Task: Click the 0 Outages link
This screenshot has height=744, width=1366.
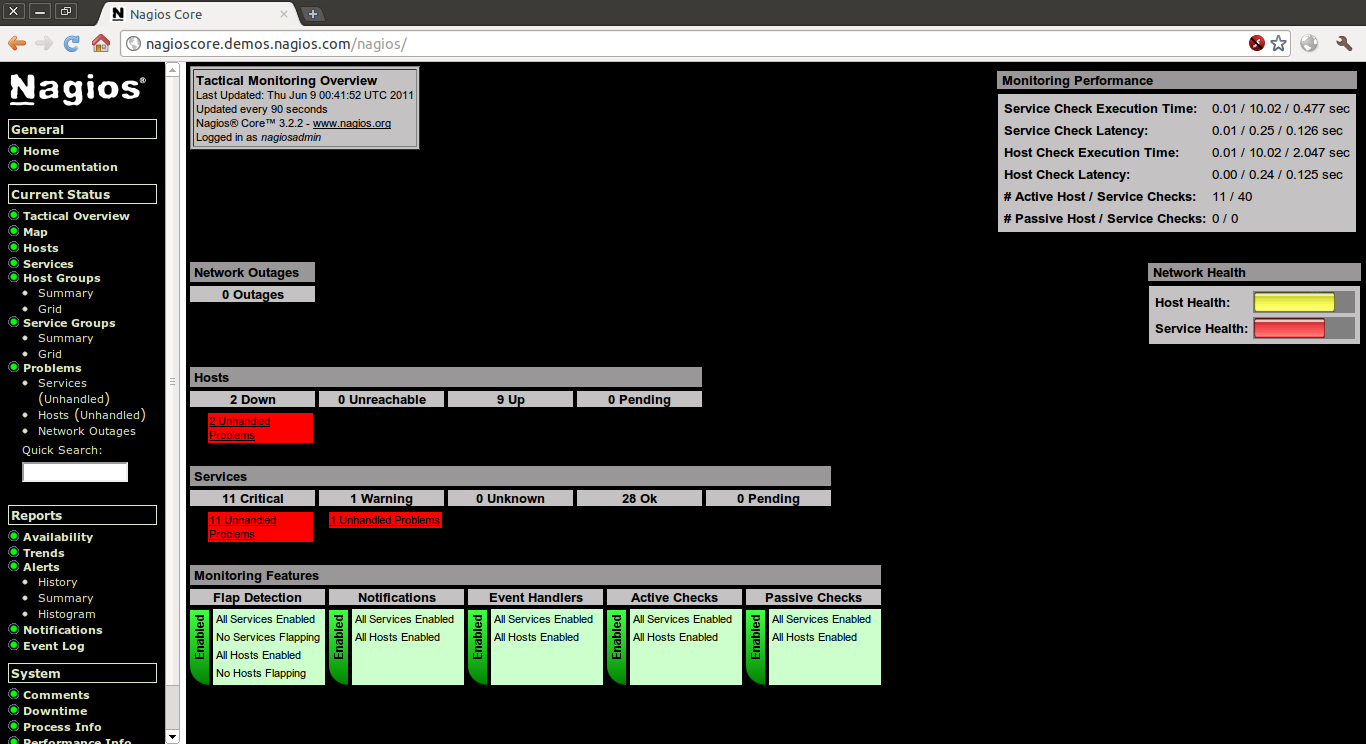Action: (253, 294)
